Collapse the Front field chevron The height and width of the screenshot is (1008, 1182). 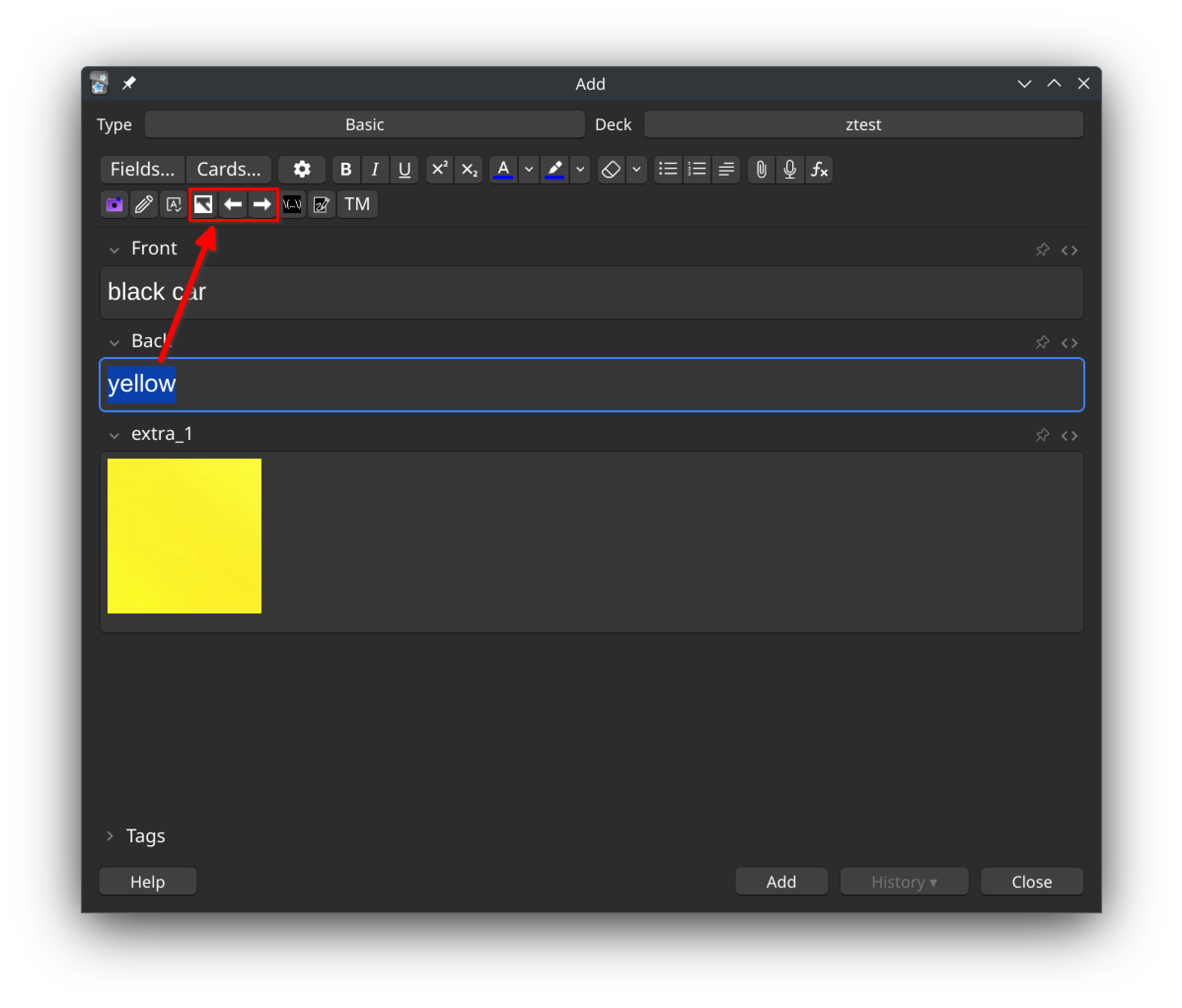[114, 250]
